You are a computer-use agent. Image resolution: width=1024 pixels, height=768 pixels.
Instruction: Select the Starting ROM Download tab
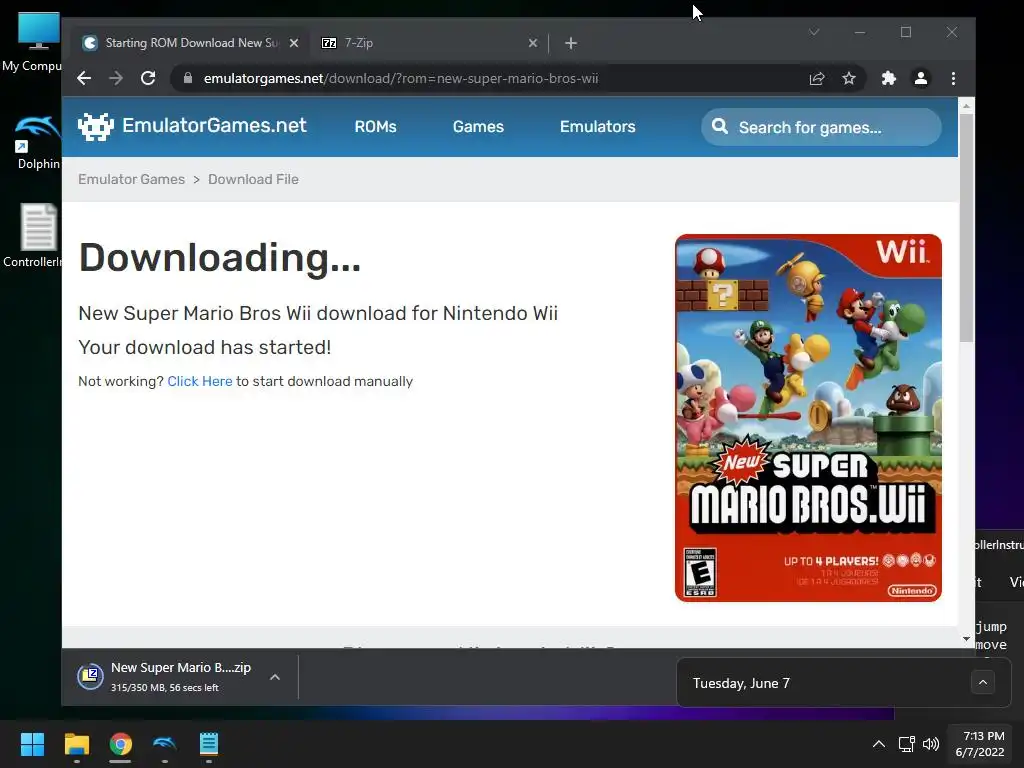point(189,43)
